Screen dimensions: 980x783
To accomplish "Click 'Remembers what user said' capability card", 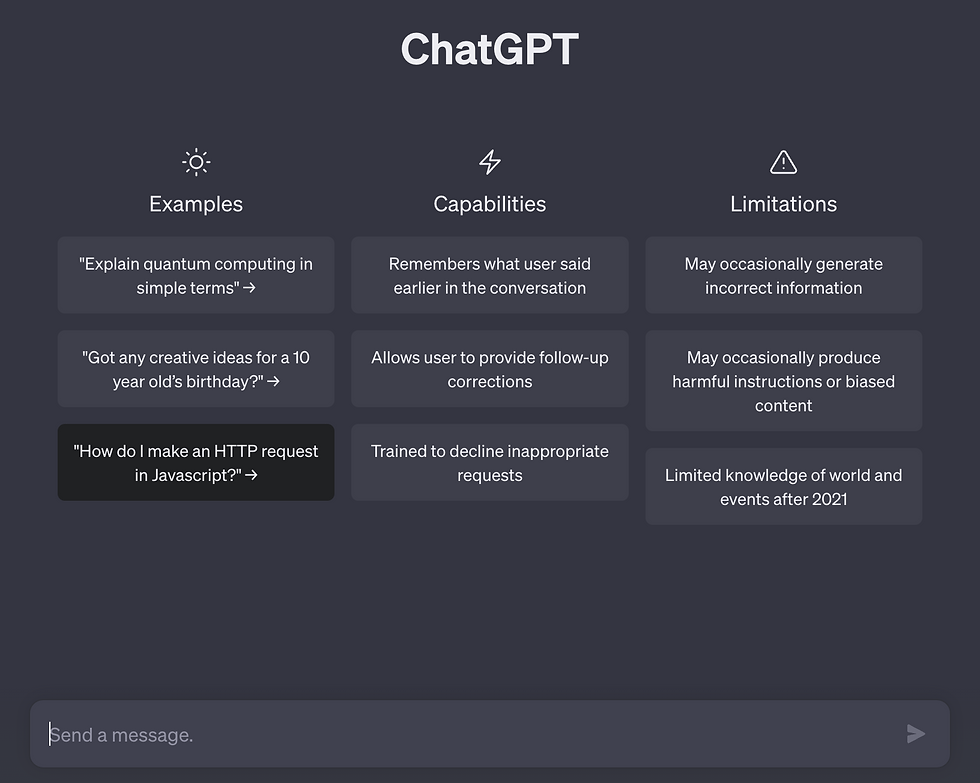I will click(x=490, y=276).
